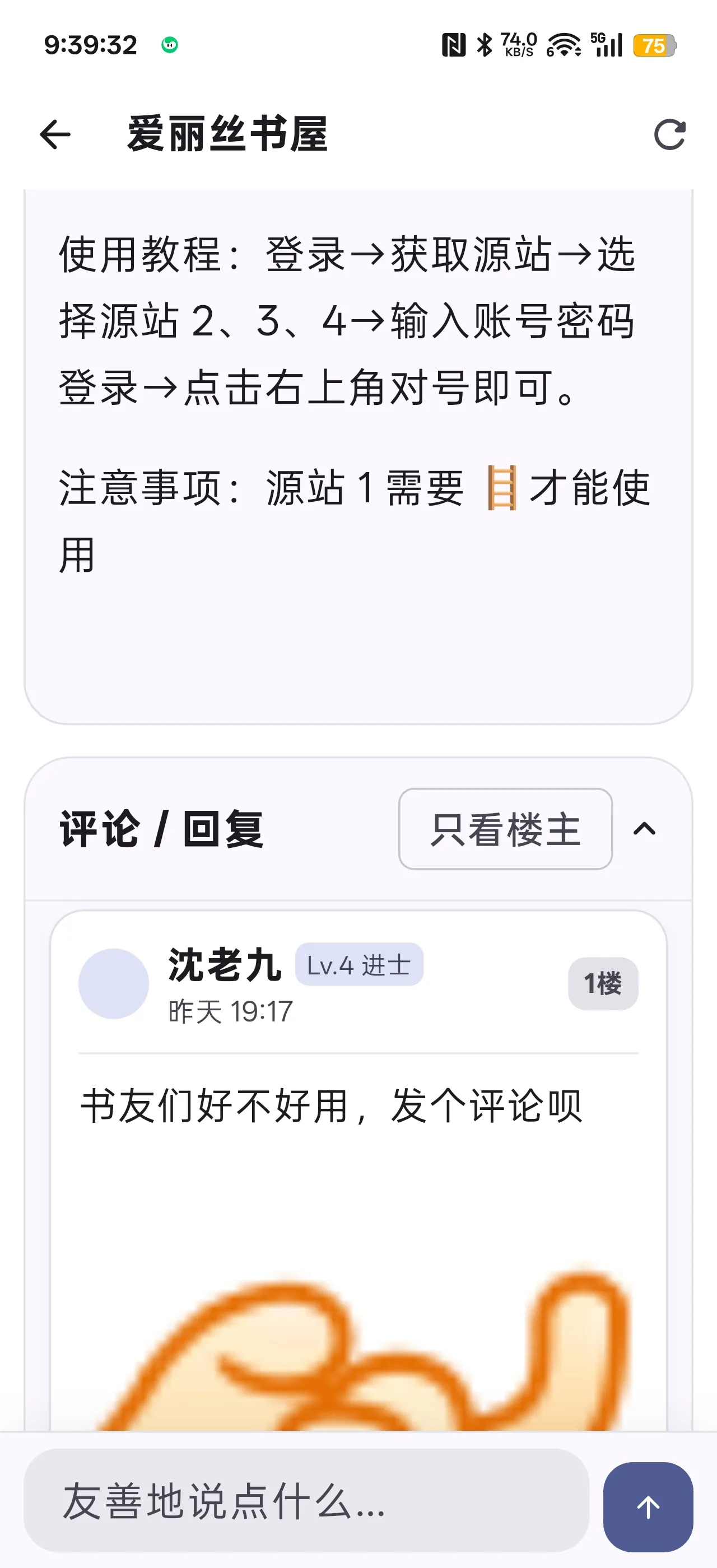The width and height of the screenshot is (717, 1568).
Task: Tap the Wi-Fi status icon
Action: click(564, 45)
